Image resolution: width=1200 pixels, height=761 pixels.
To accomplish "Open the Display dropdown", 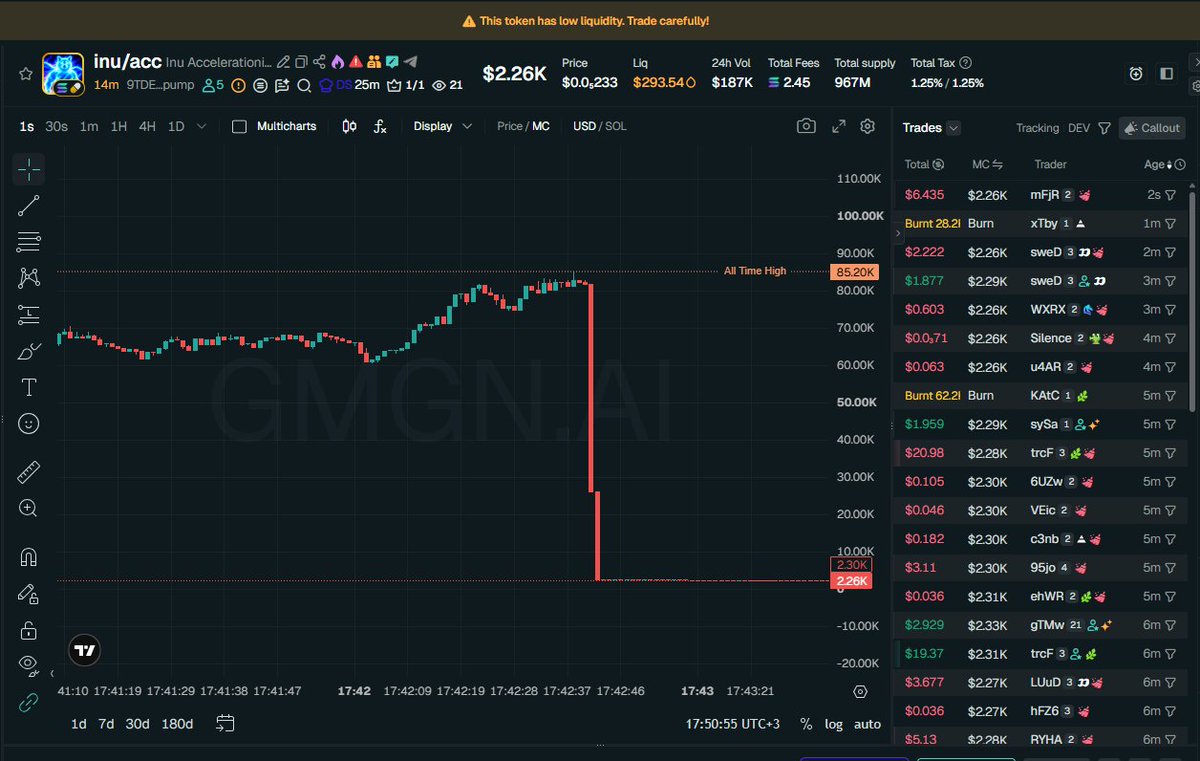I will point(443,126).
